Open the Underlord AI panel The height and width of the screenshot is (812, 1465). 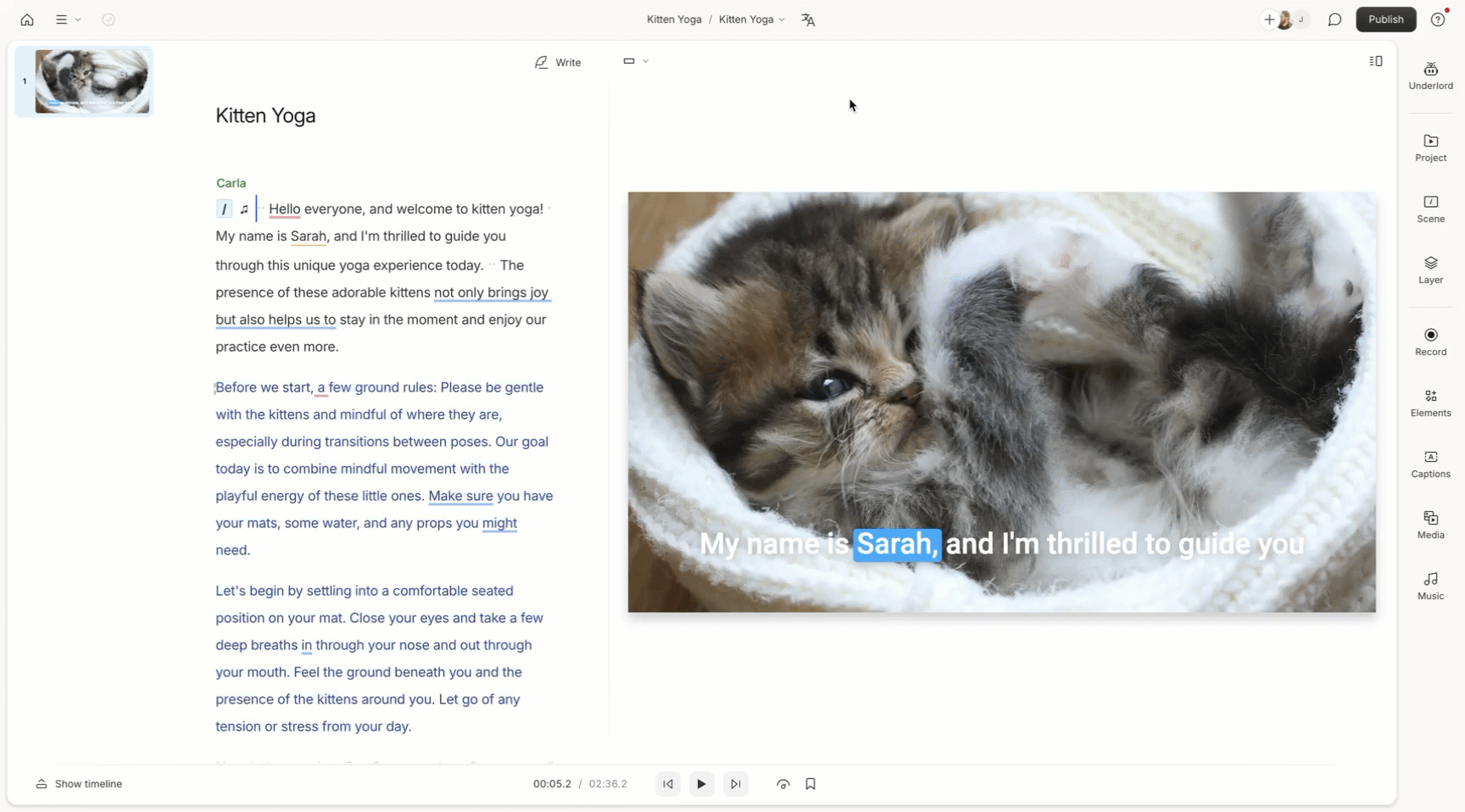point(1430,75)
